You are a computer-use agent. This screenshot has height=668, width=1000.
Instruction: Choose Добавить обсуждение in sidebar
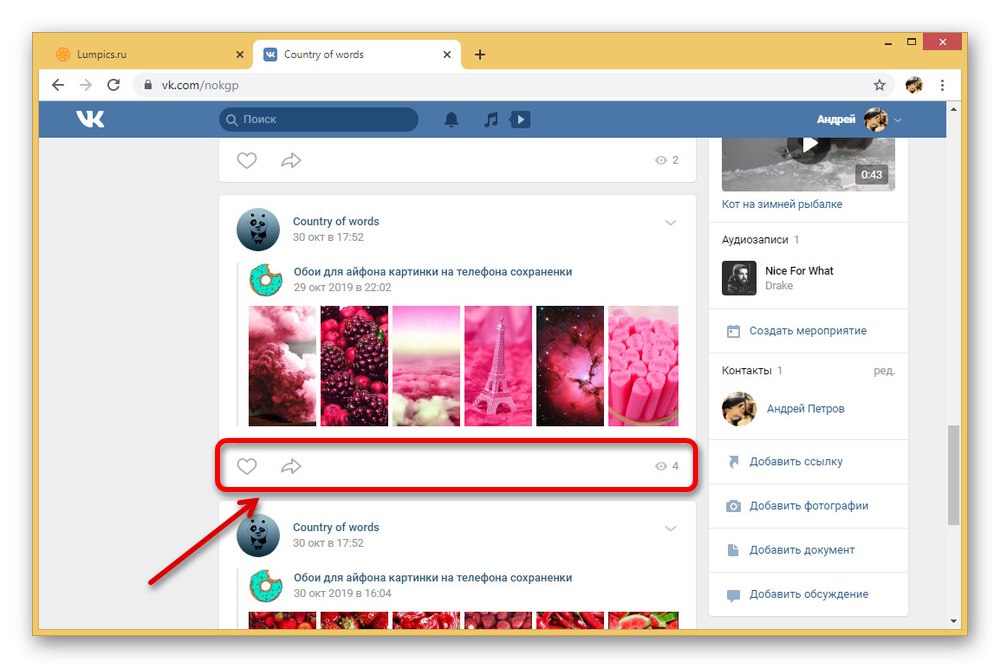coord(809,595)
